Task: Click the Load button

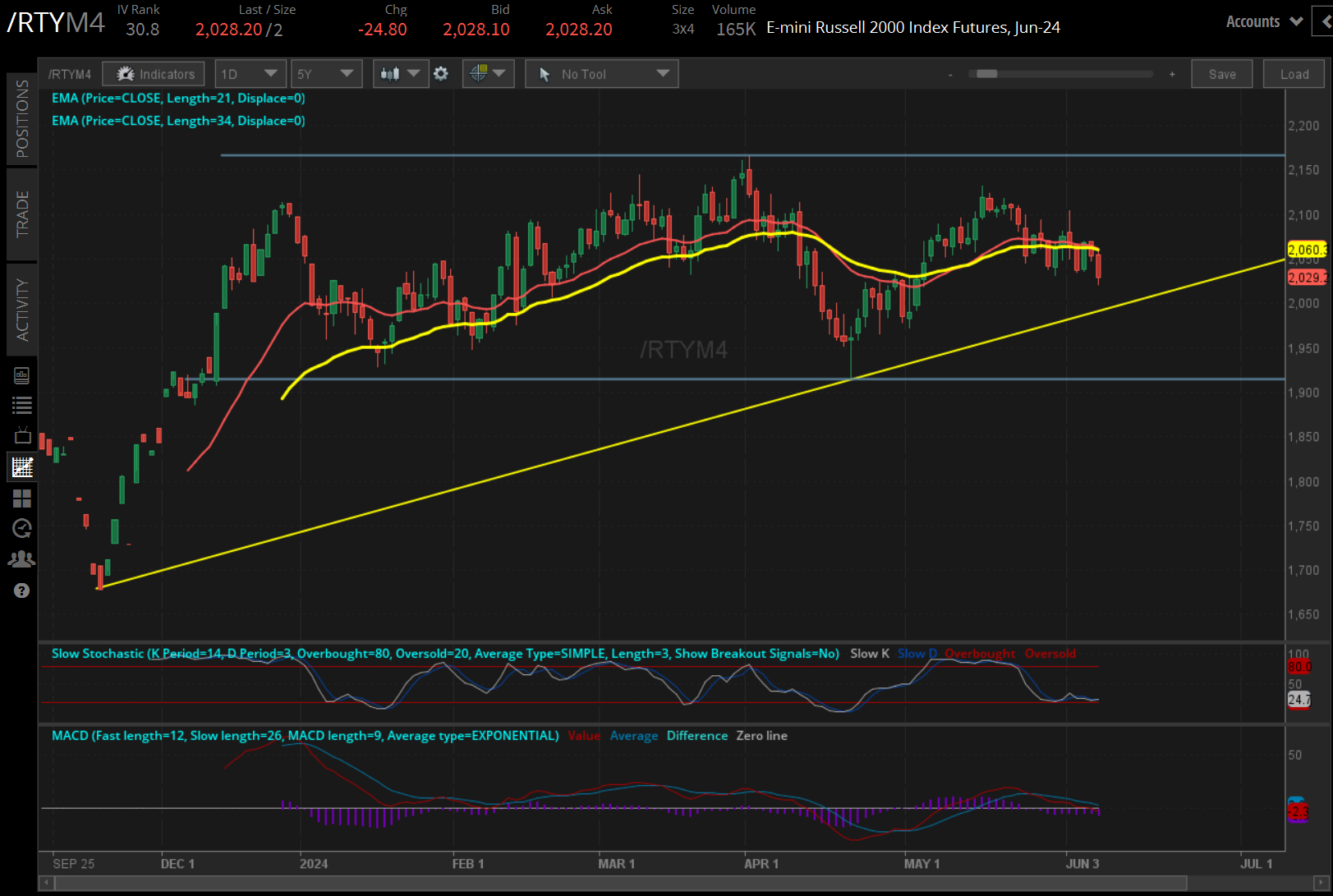Action: point(1294,73)
